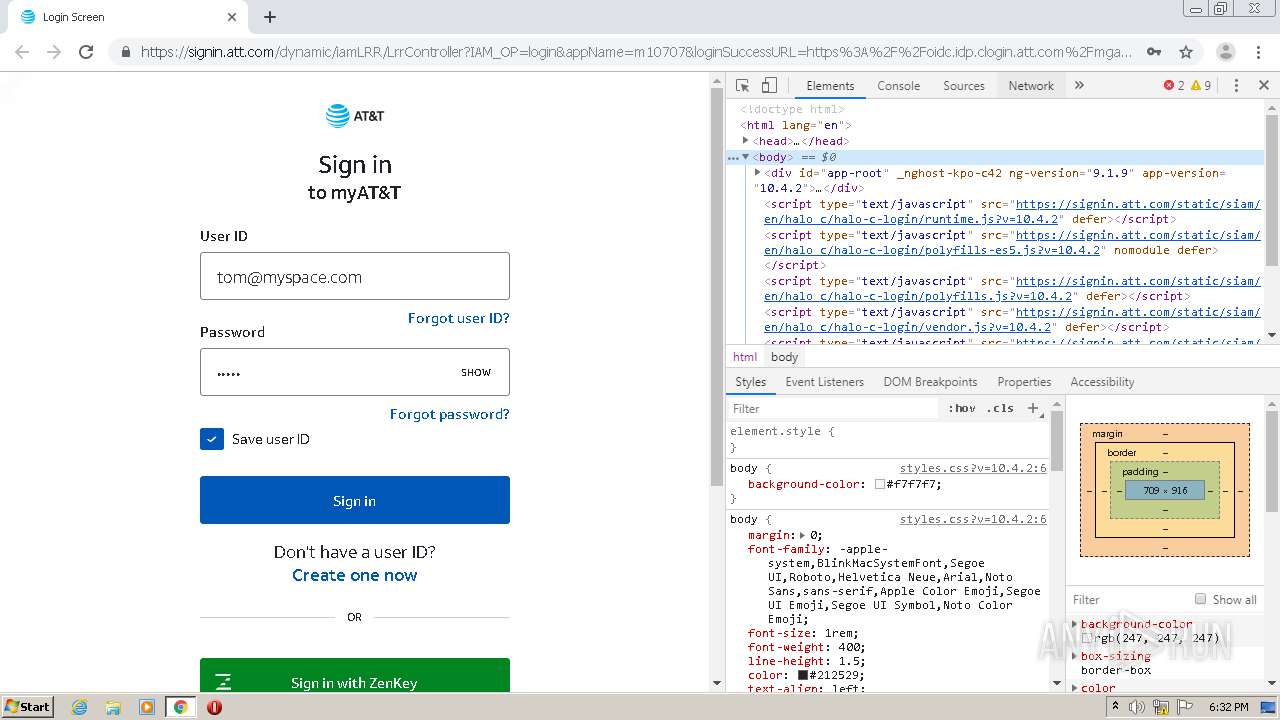Open File Explorer from taskbar
Image resolution: width=1280 pixels, height=720 pixels.
tap(113, 707)
